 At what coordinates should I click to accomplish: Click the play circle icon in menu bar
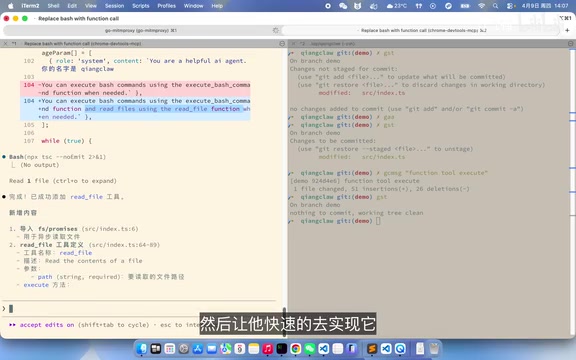433,6
